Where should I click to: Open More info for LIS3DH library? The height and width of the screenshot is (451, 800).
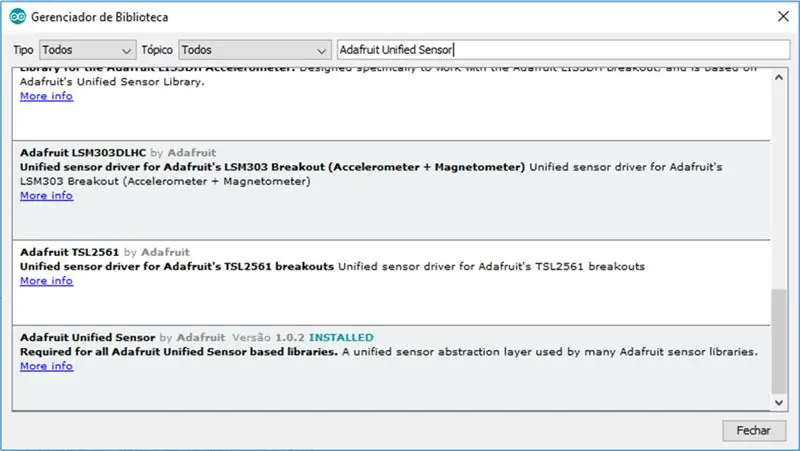46,96
